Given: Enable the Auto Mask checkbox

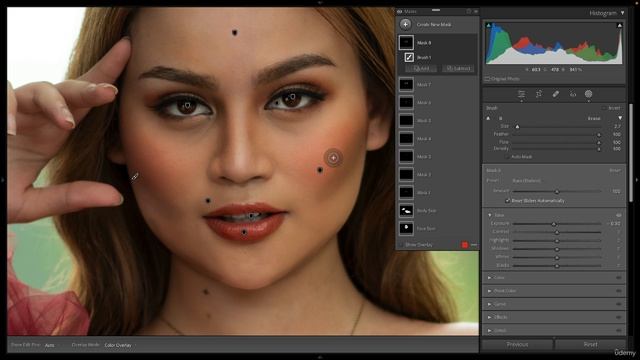Looking at the screenshot, I should tap(507, 157).
